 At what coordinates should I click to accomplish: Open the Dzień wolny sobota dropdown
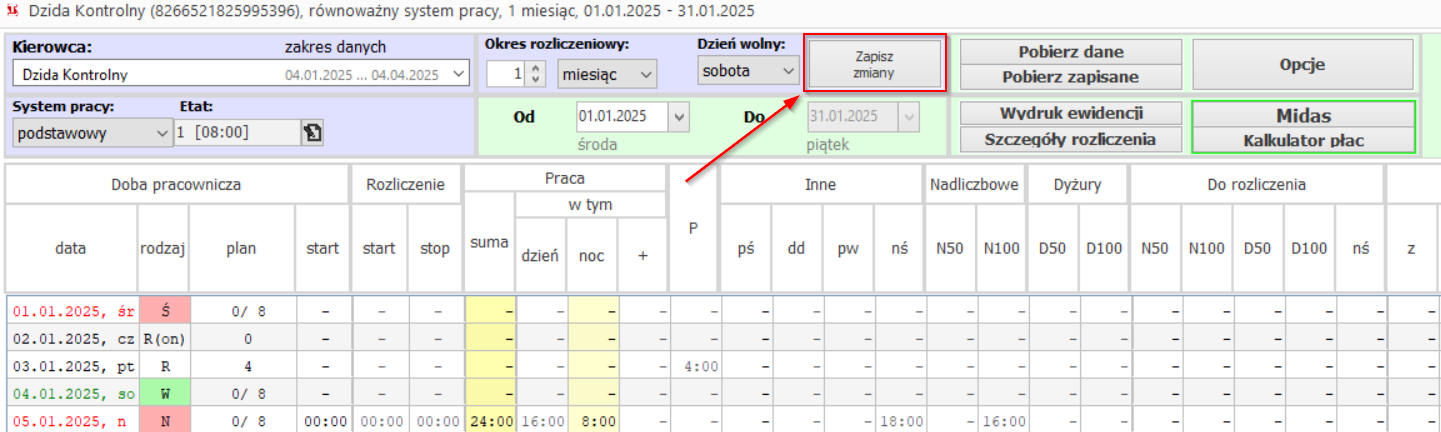point(748,71)
